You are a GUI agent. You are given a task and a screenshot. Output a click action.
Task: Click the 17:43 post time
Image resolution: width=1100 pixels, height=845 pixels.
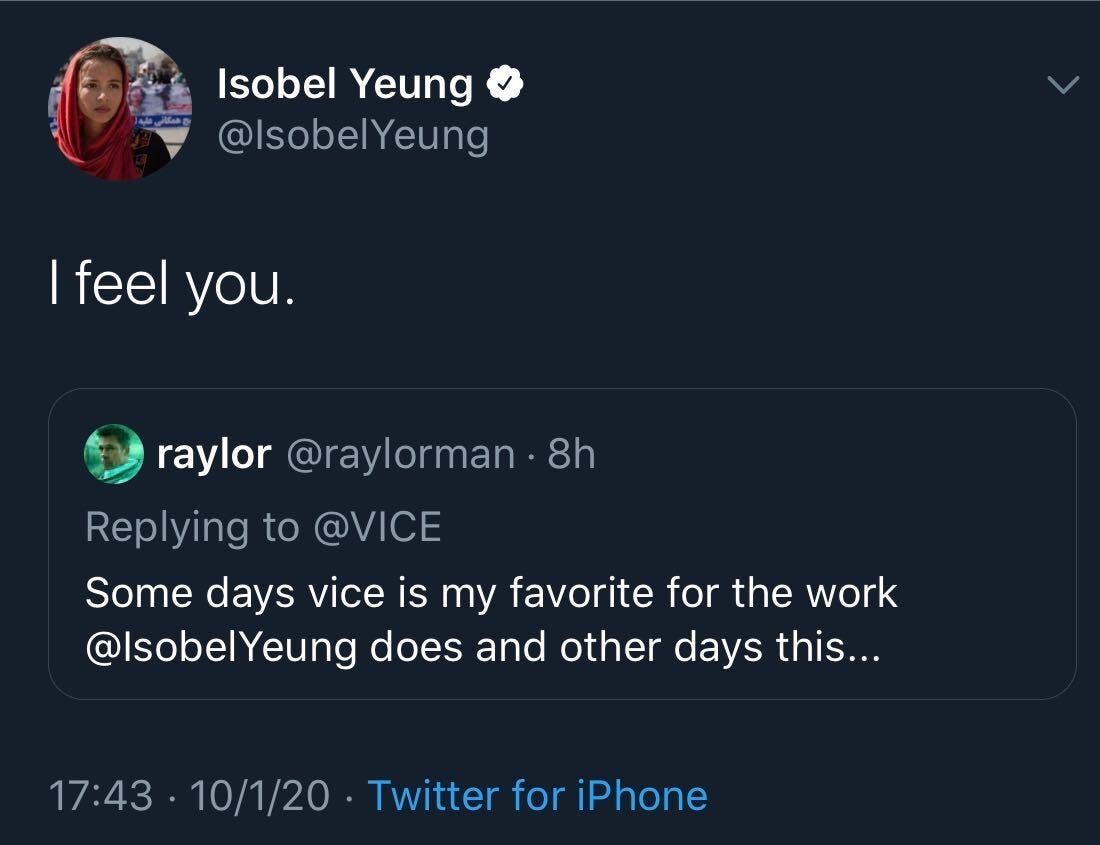(101, 796)
